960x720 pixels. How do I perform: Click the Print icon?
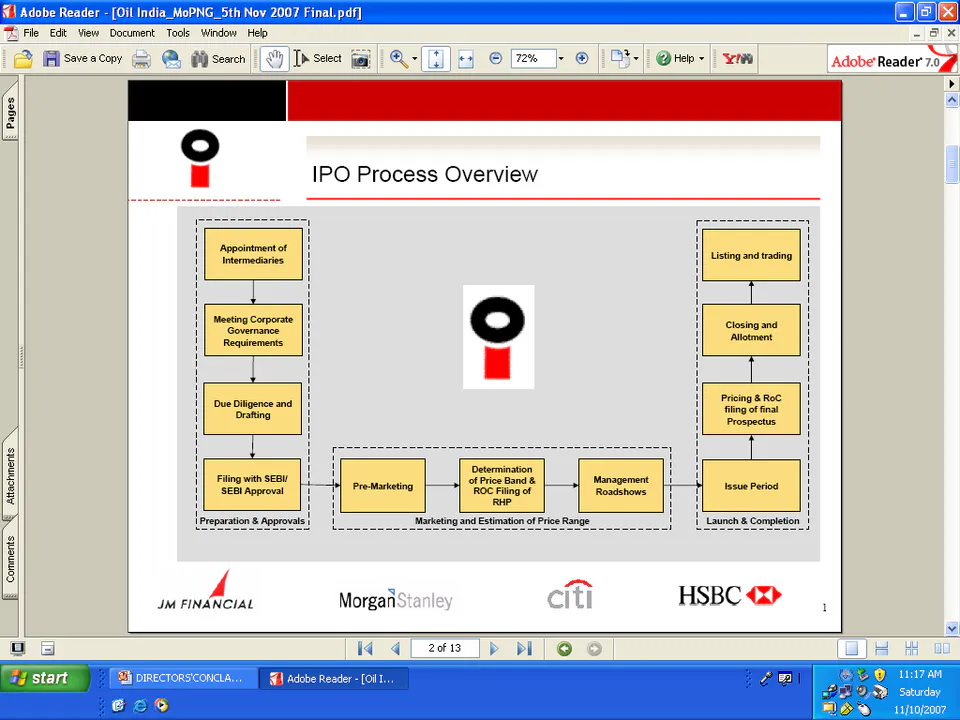tap(141, 59)
